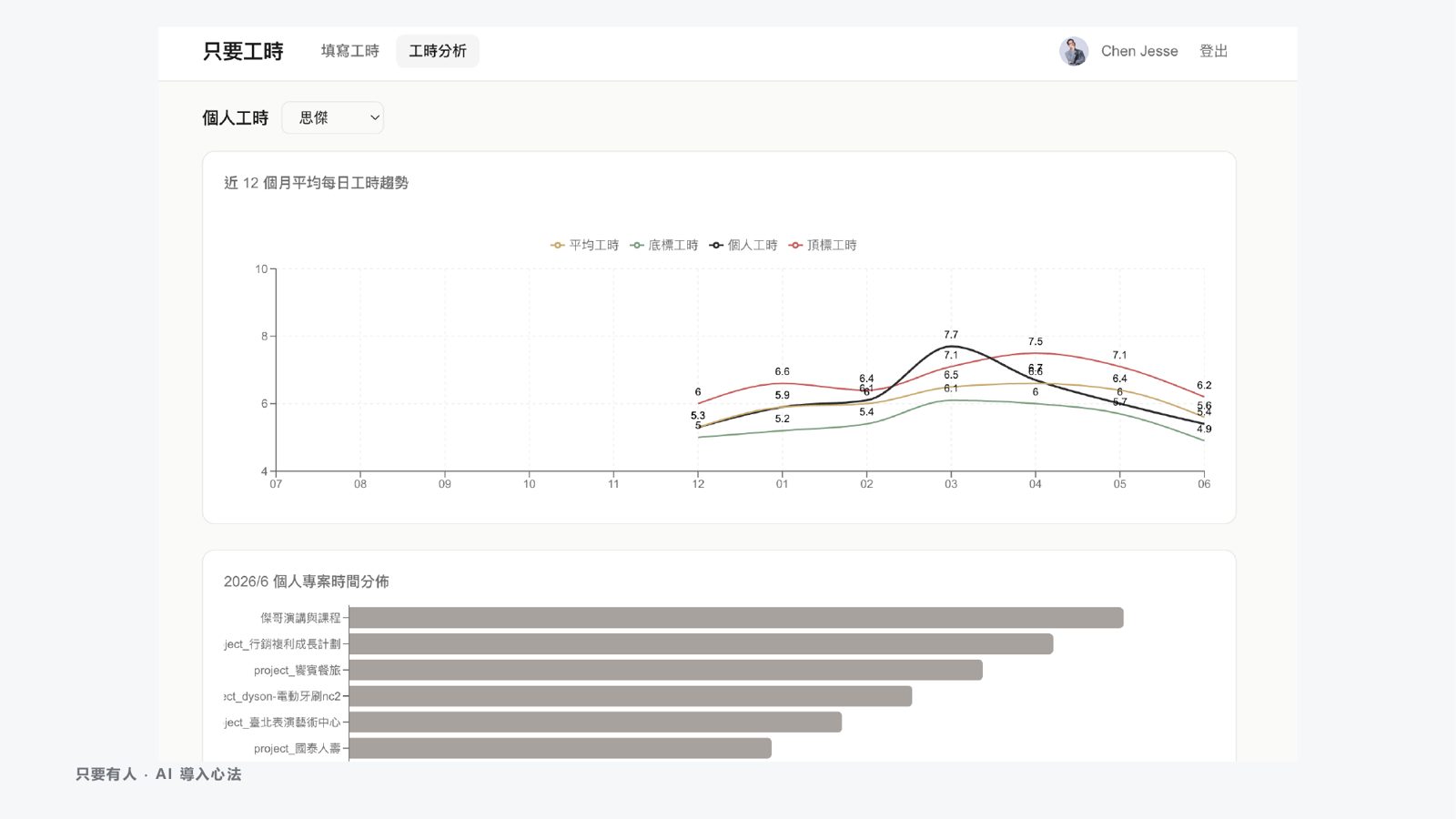Click the project_國泰人壽 axis label
This screenshot has height=819, width=1456.
[297, 748]
